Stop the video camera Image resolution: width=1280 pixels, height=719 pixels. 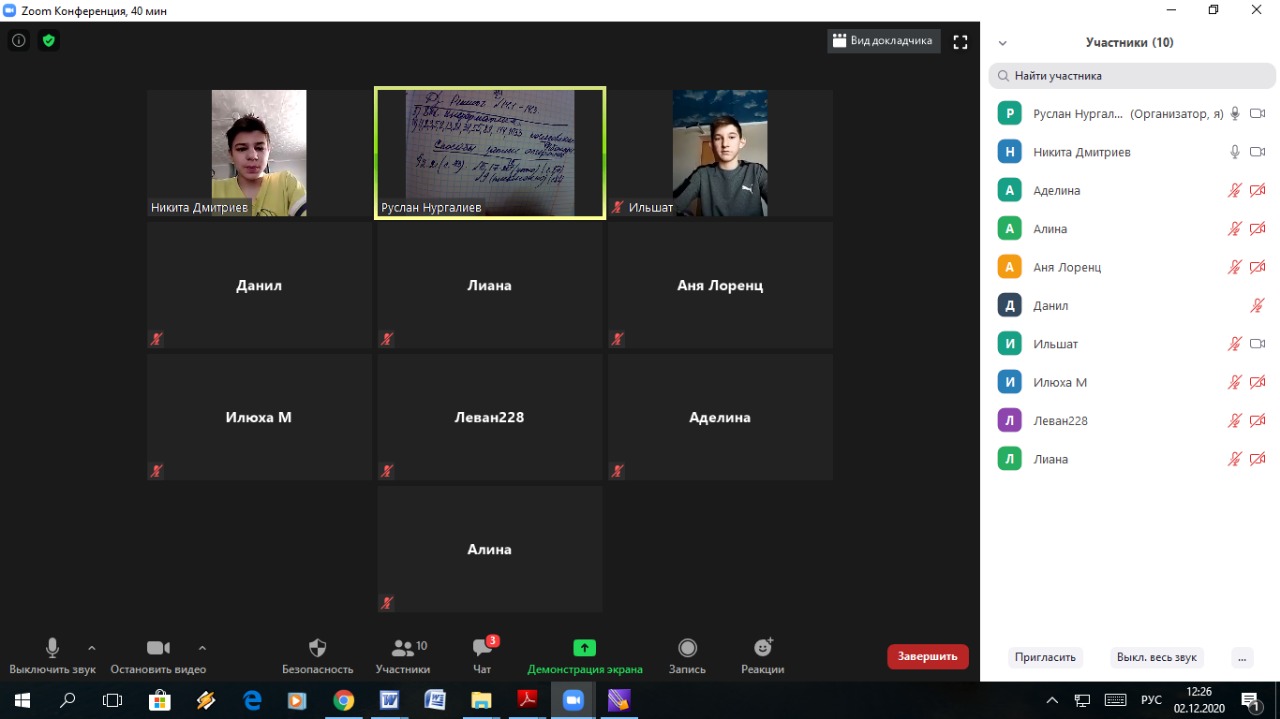pyautogui.click(x=158, y=649)
